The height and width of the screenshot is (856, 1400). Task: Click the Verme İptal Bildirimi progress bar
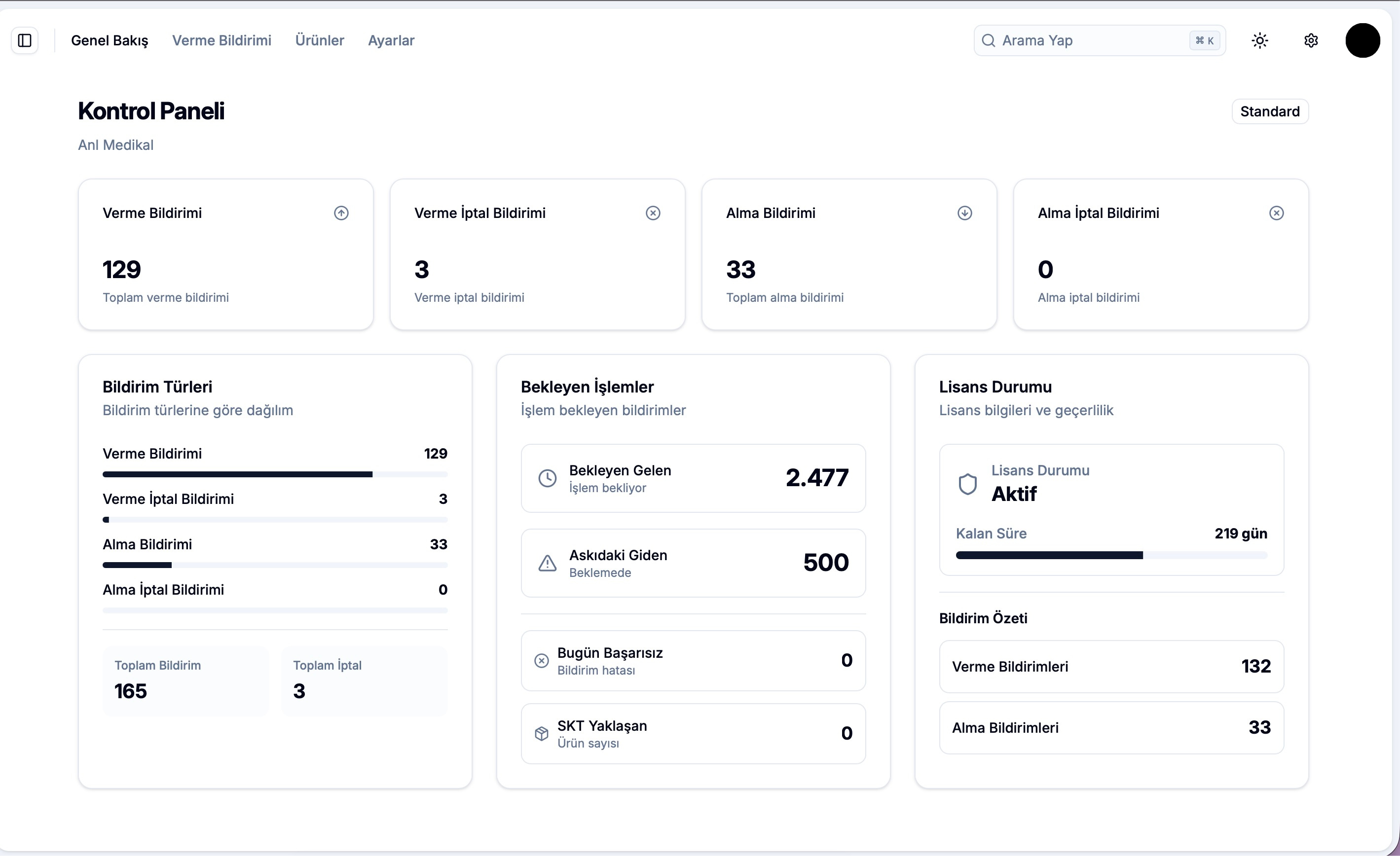[275, 520]
